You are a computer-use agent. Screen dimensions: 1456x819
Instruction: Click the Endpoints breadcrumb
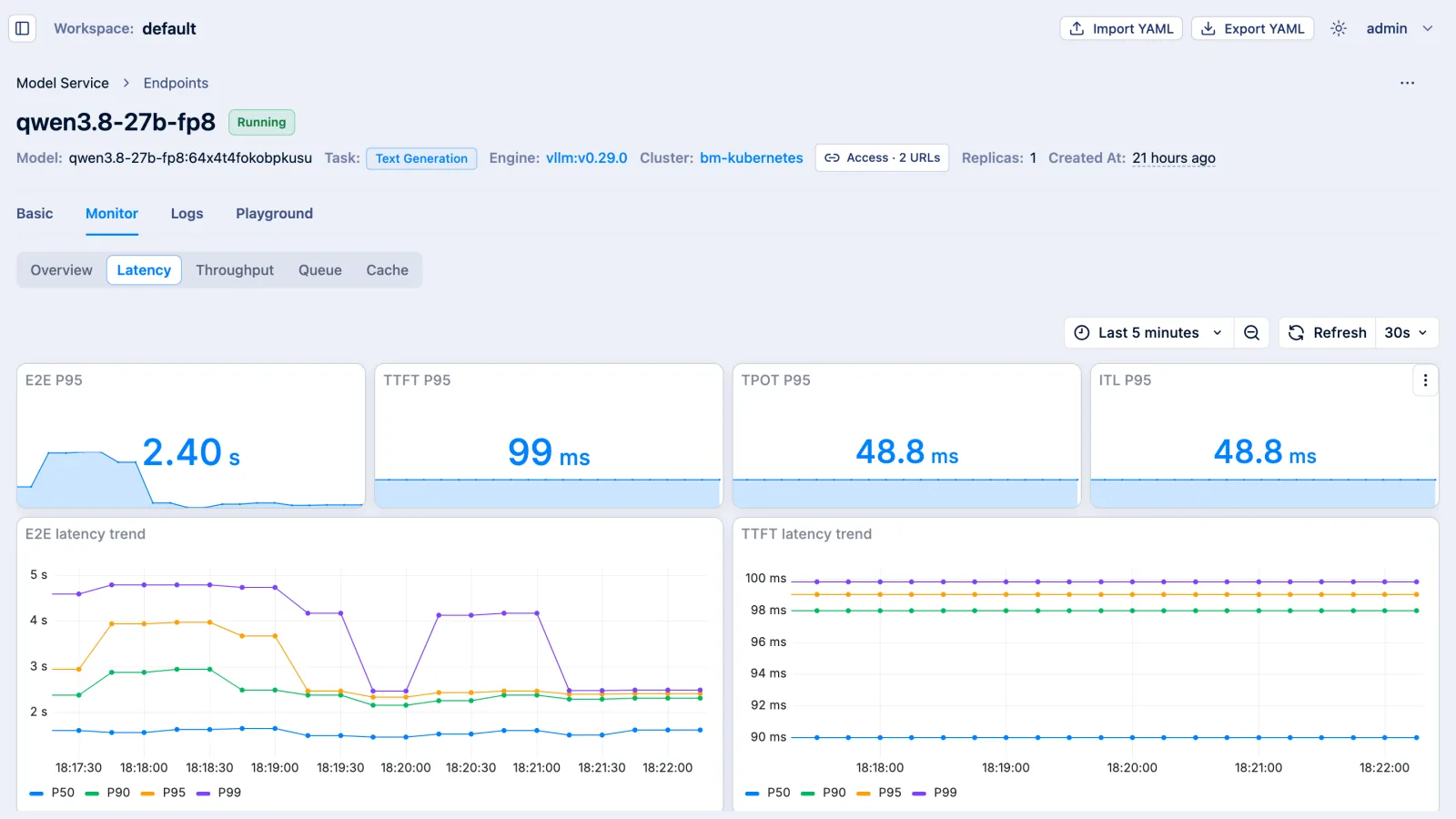(176, 83)
